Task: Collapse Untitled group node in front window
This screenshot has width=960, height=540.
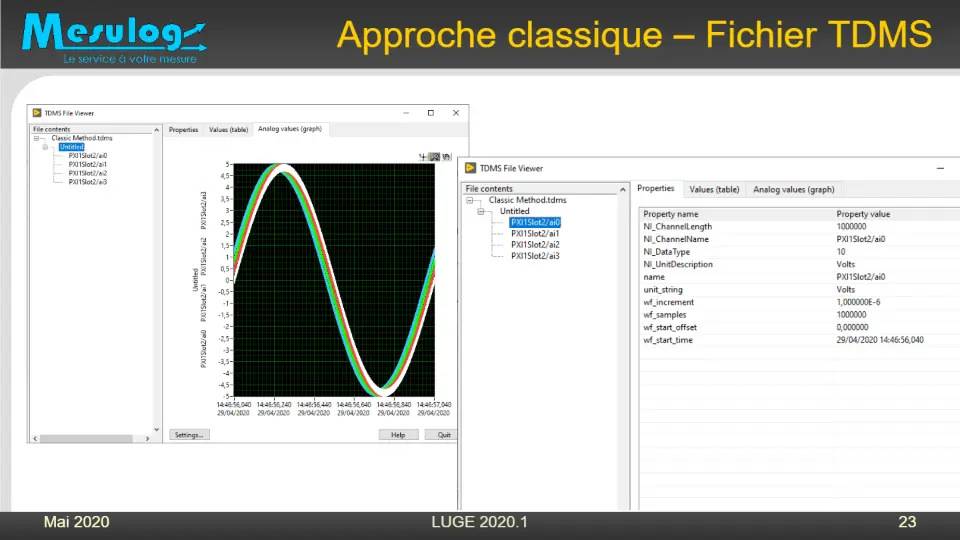Action: click(481, 211)
